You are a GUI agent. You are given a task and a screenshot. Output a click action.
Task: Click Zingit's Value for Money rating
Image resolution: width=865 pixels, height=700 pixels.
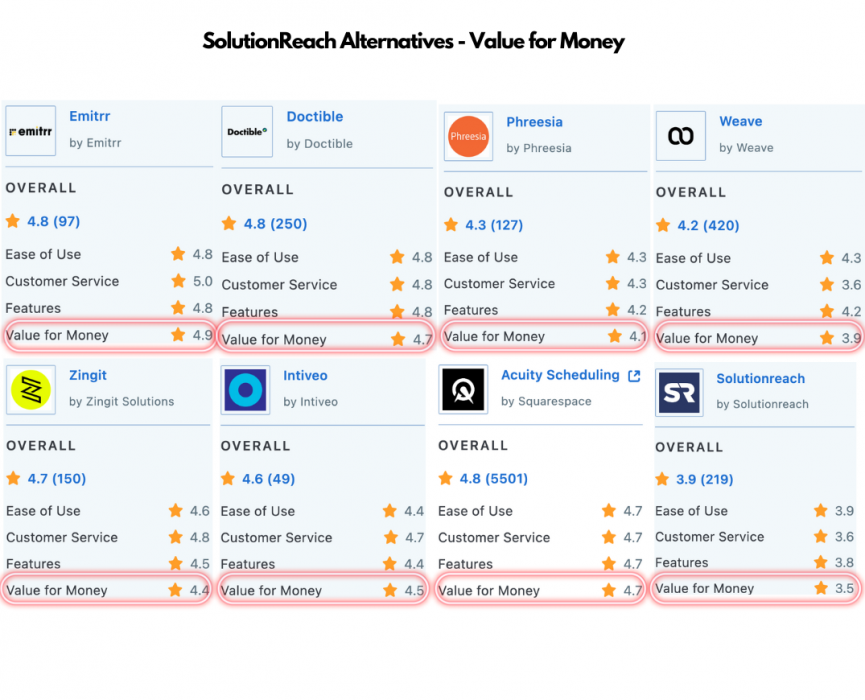pos(200,590)
